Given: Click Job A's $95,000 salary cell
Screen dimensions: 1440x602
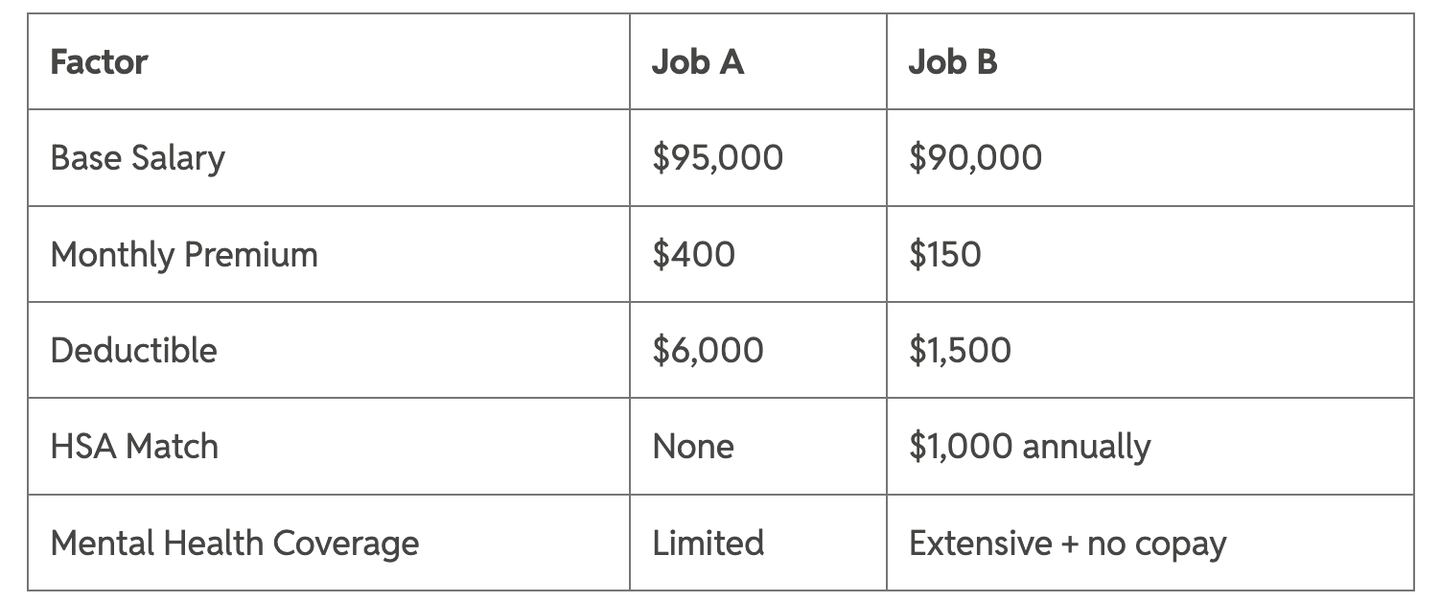Looking at the screenshot, I should coord(718,158).
